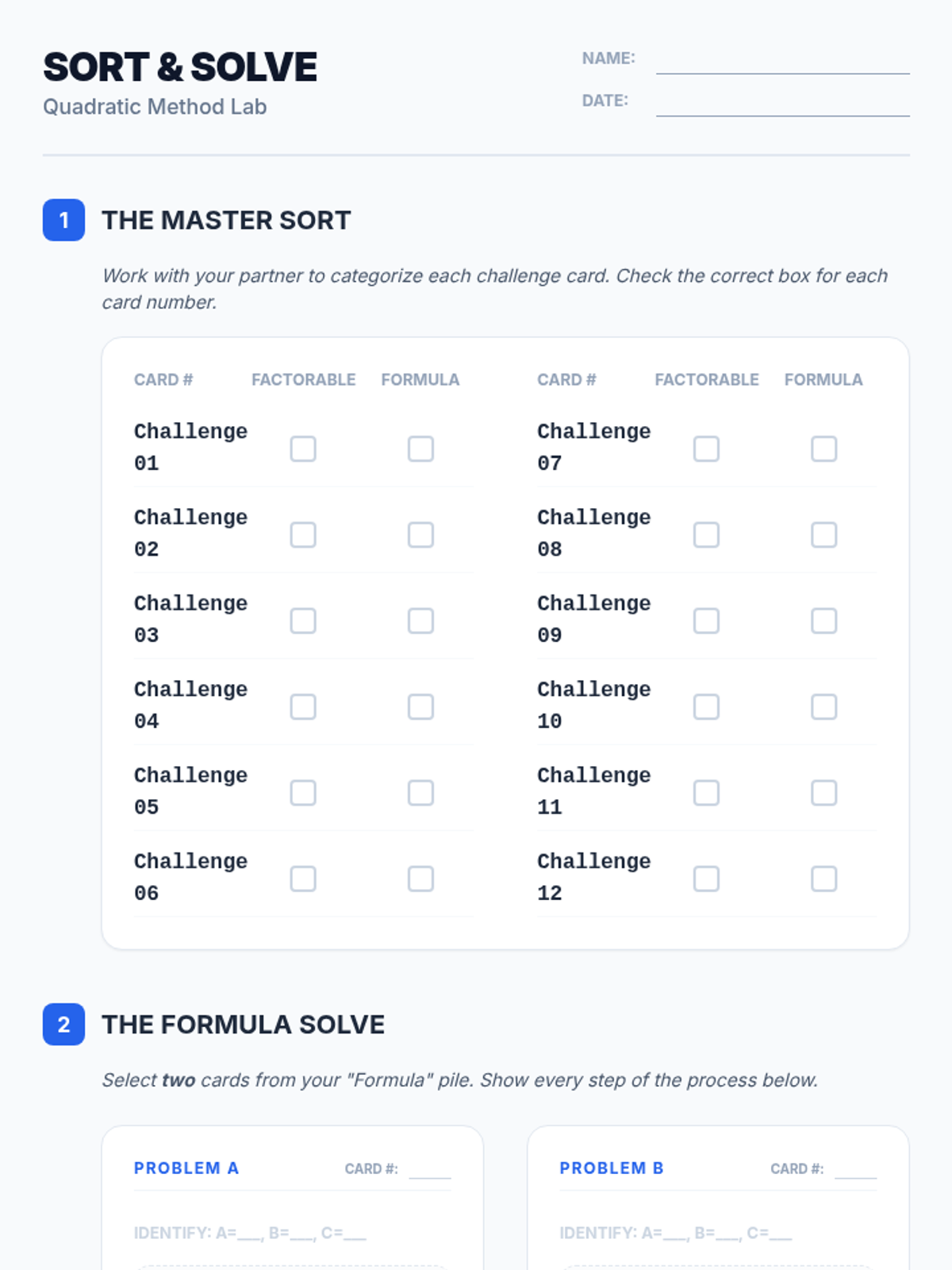
Task: Mark Formula checkbox for Challenge 08
Action: (x=823, y=535)
